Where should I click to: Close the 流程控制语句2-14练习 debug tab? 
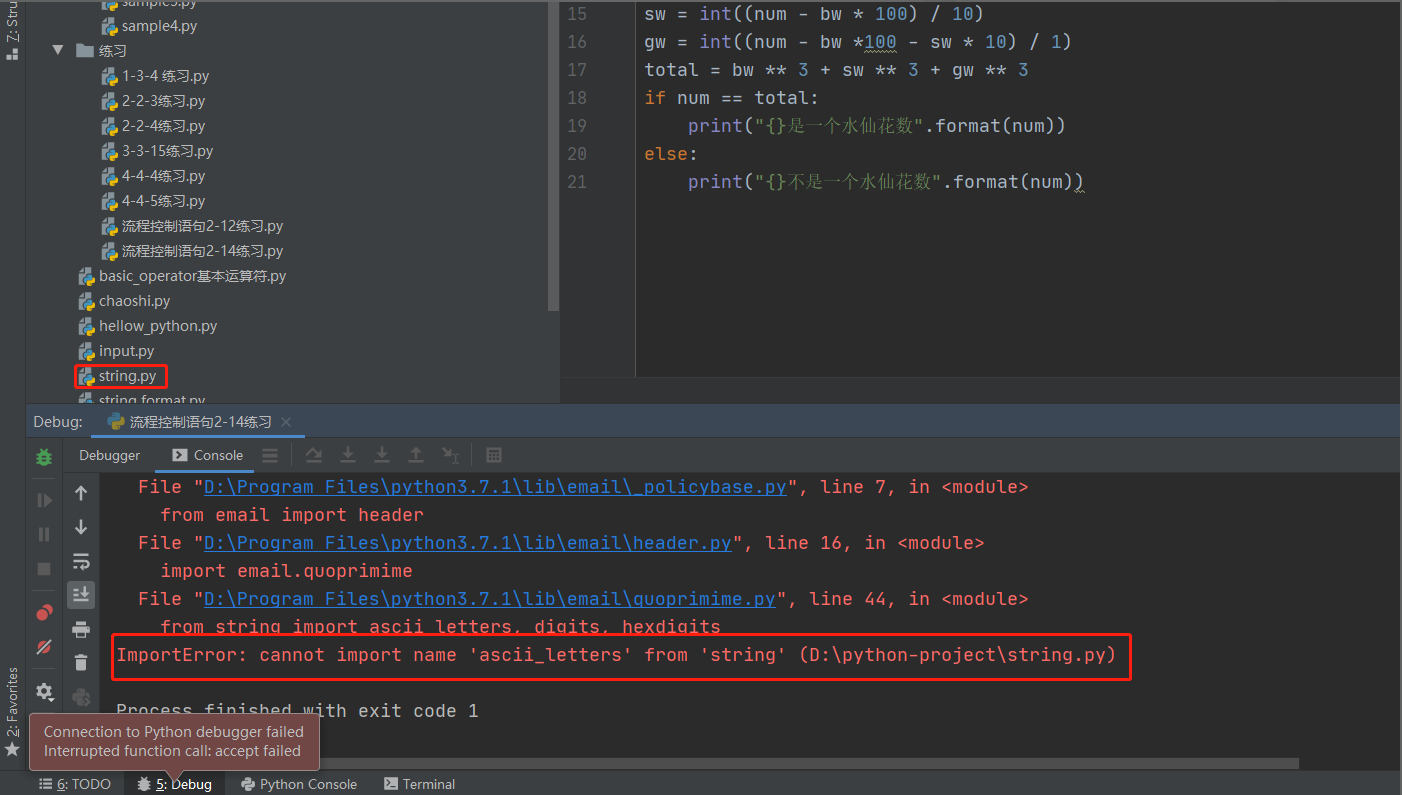(x=285, y=422)
